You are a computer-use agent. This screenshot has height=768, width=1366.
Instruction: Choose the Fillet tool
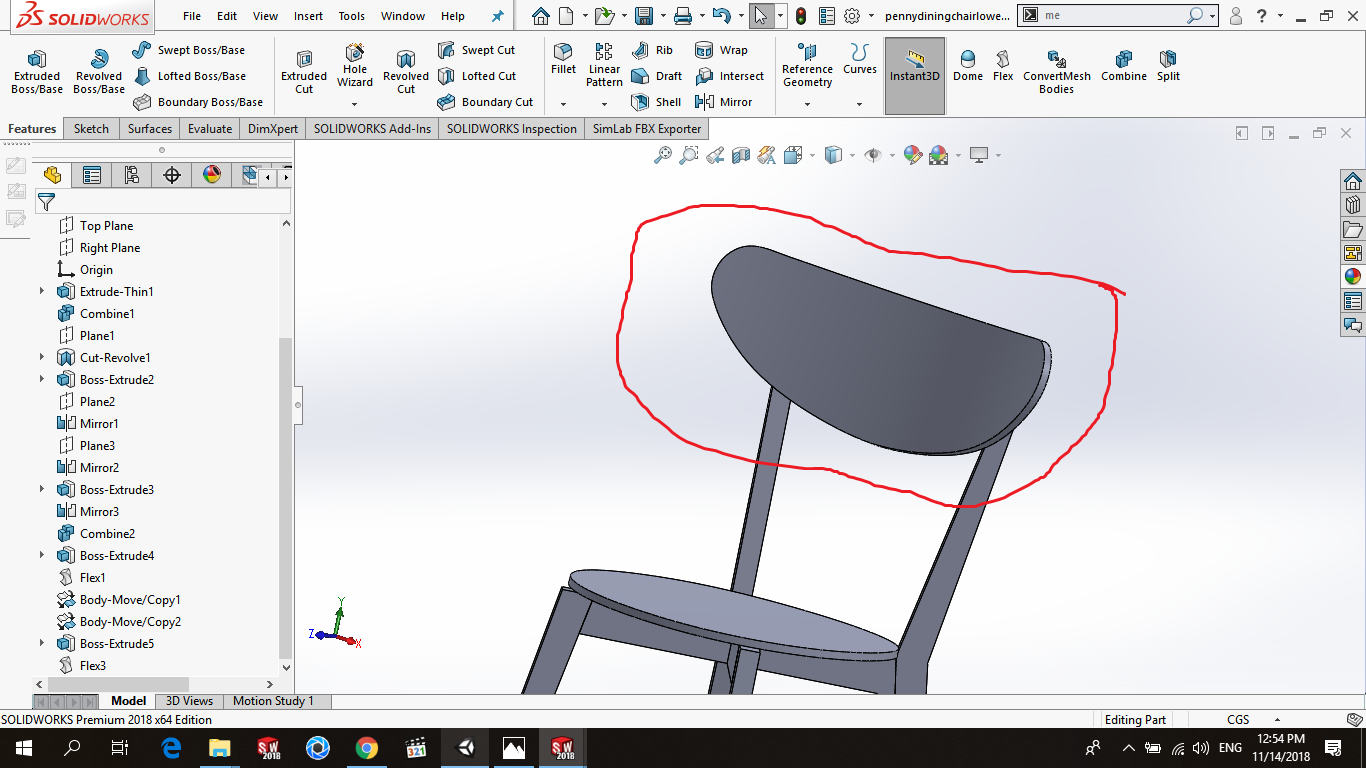[x=563, y=58]
